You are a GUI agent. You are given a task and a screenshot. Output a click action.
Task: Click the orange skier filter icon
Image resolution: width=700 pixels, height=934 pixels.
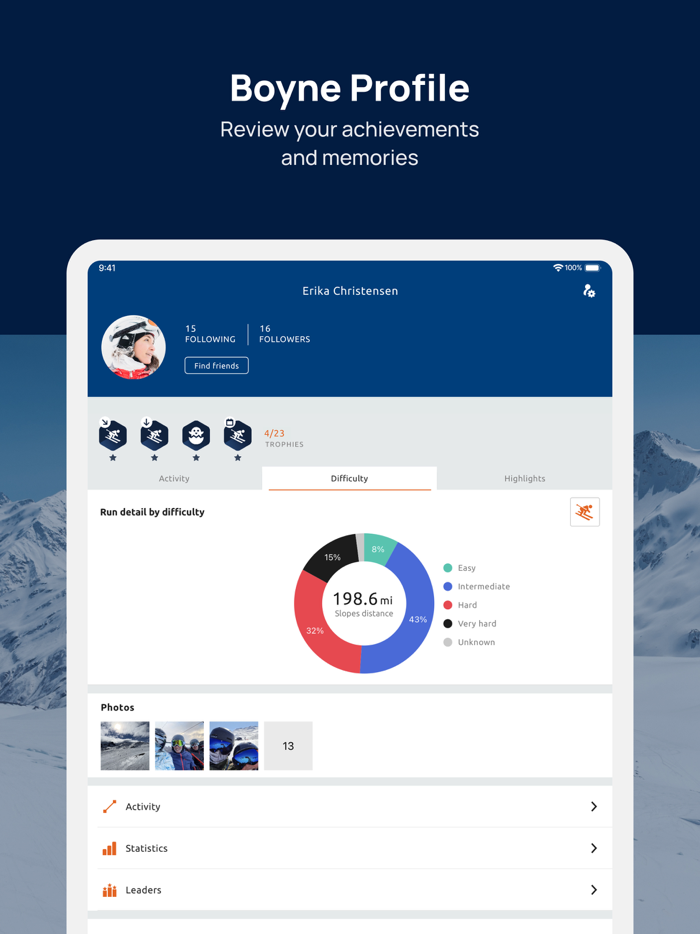pyautogui.click(x=584, y=512)
